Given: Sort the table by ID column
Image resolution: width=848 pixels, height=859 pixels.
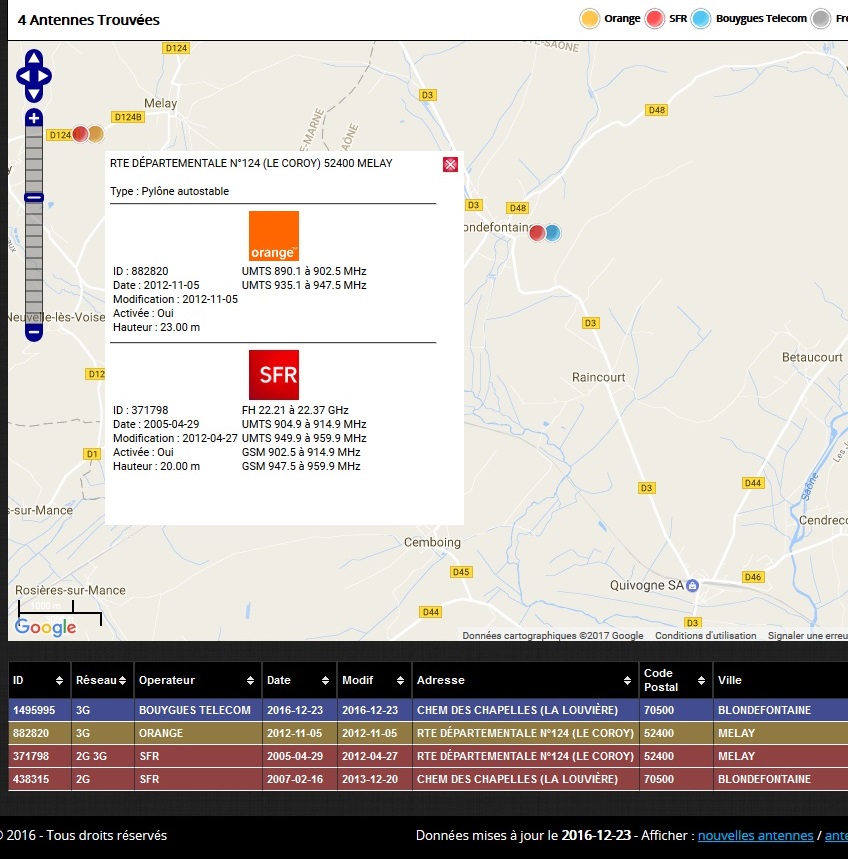Looking at the screenshot, I should pos(39,680).
